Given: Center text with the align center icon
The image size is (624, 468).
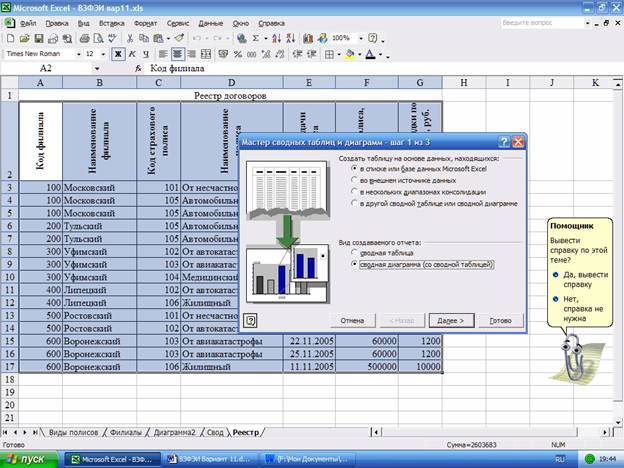Looking at the screenshot, I should tap(177, 54).
